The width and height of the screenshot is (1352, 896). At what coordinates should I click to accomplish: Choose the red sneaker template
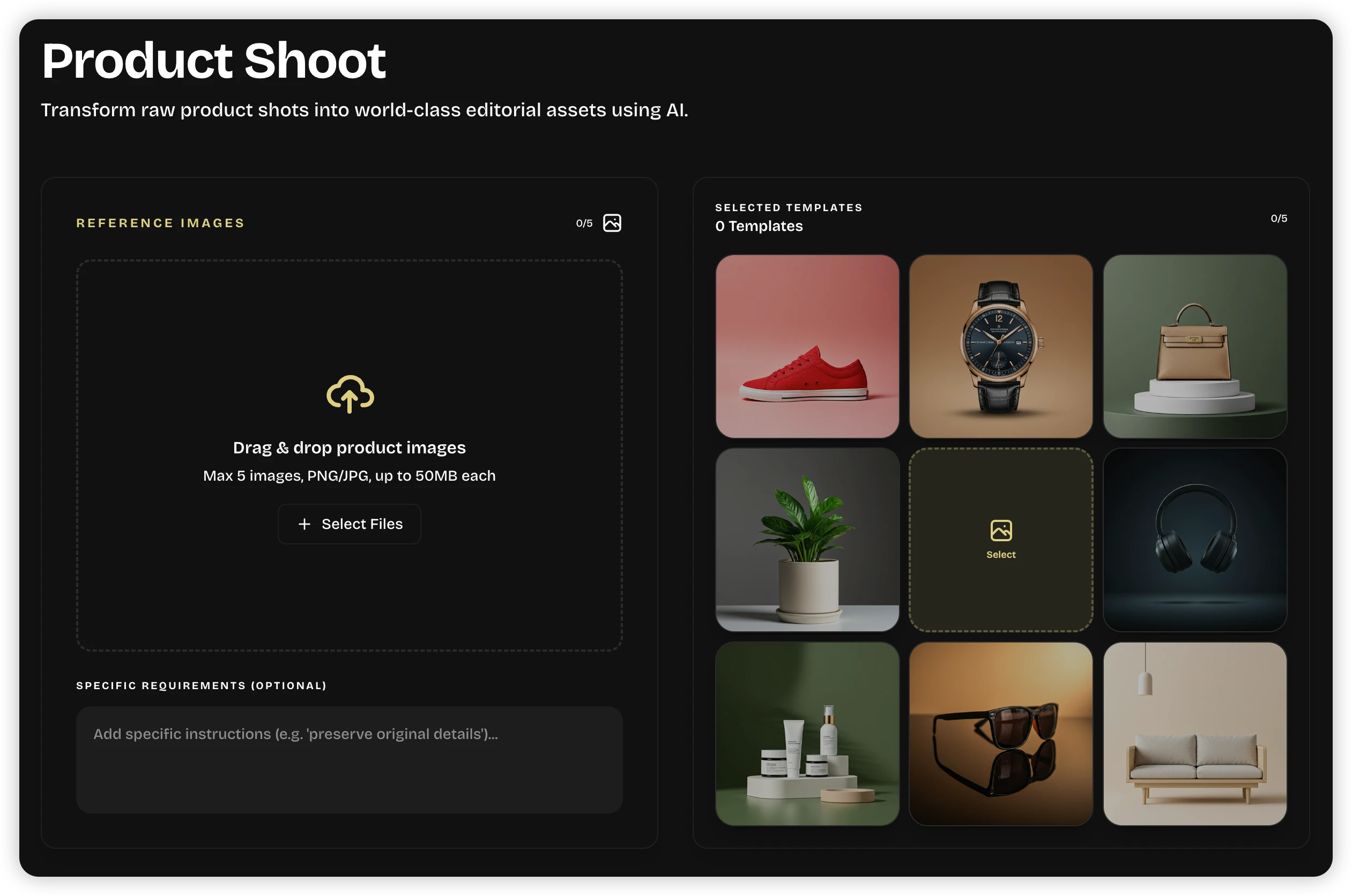807,346
